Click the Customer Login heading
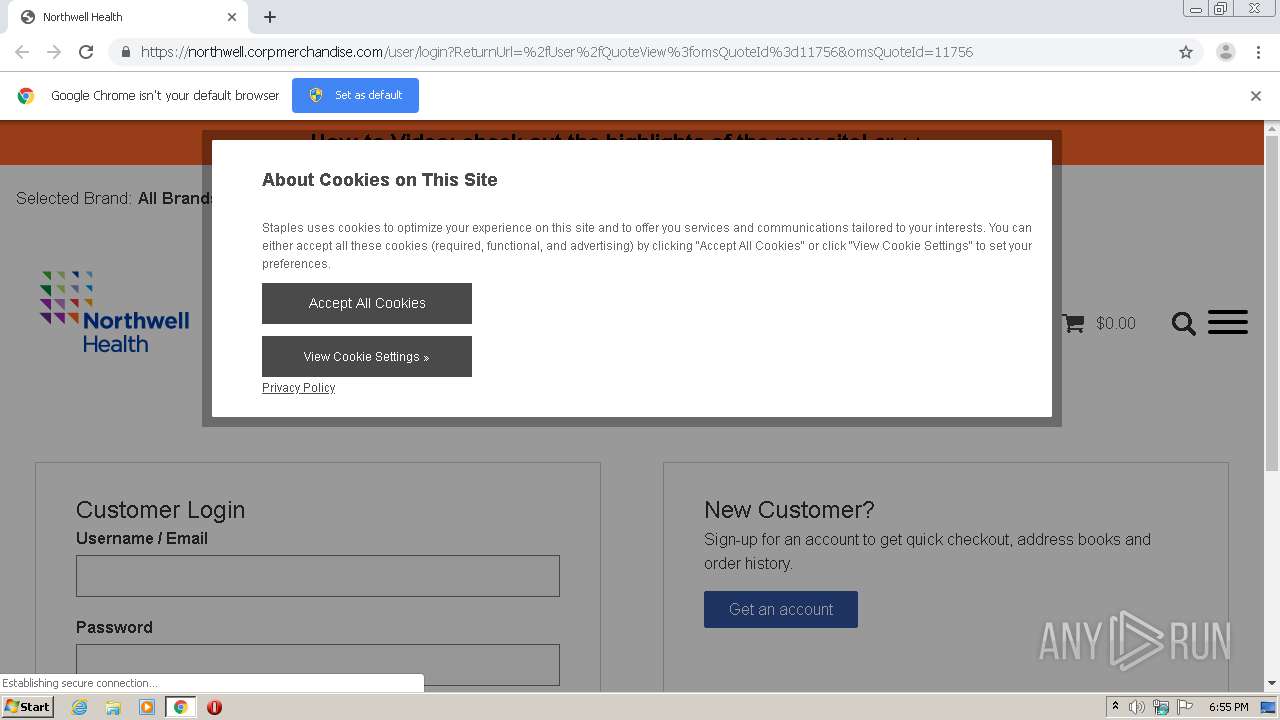This screenshot has width=1280, height=720. 160,510
